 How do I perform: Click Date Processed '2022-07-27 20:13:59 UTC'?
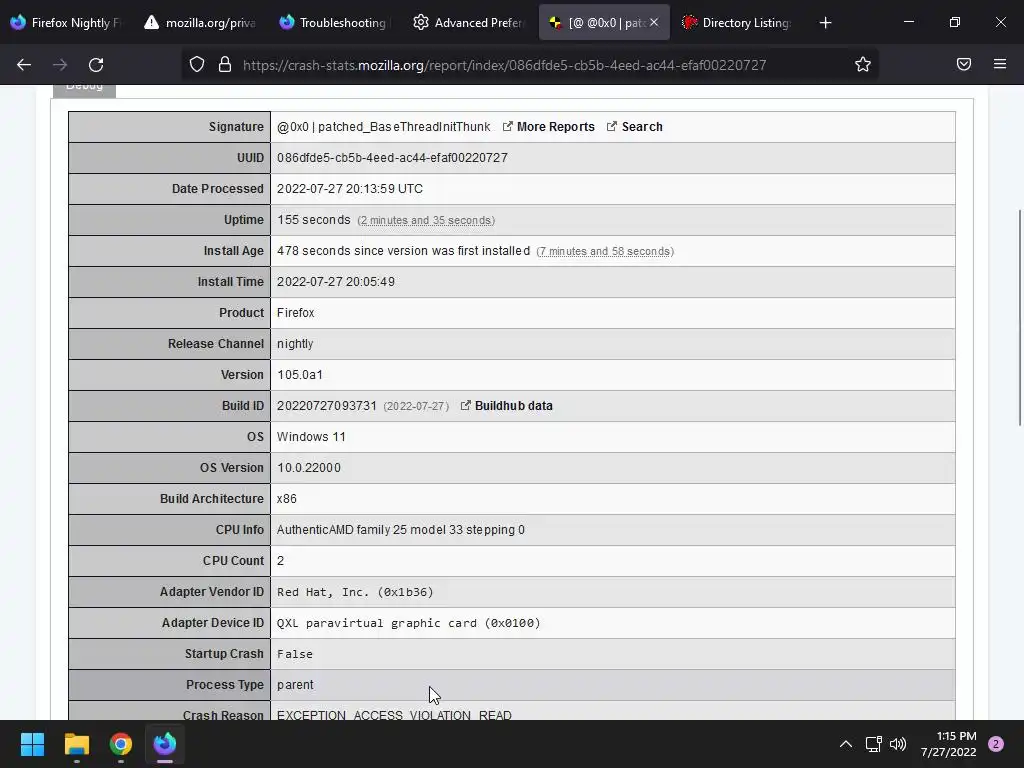coord(349,189)
